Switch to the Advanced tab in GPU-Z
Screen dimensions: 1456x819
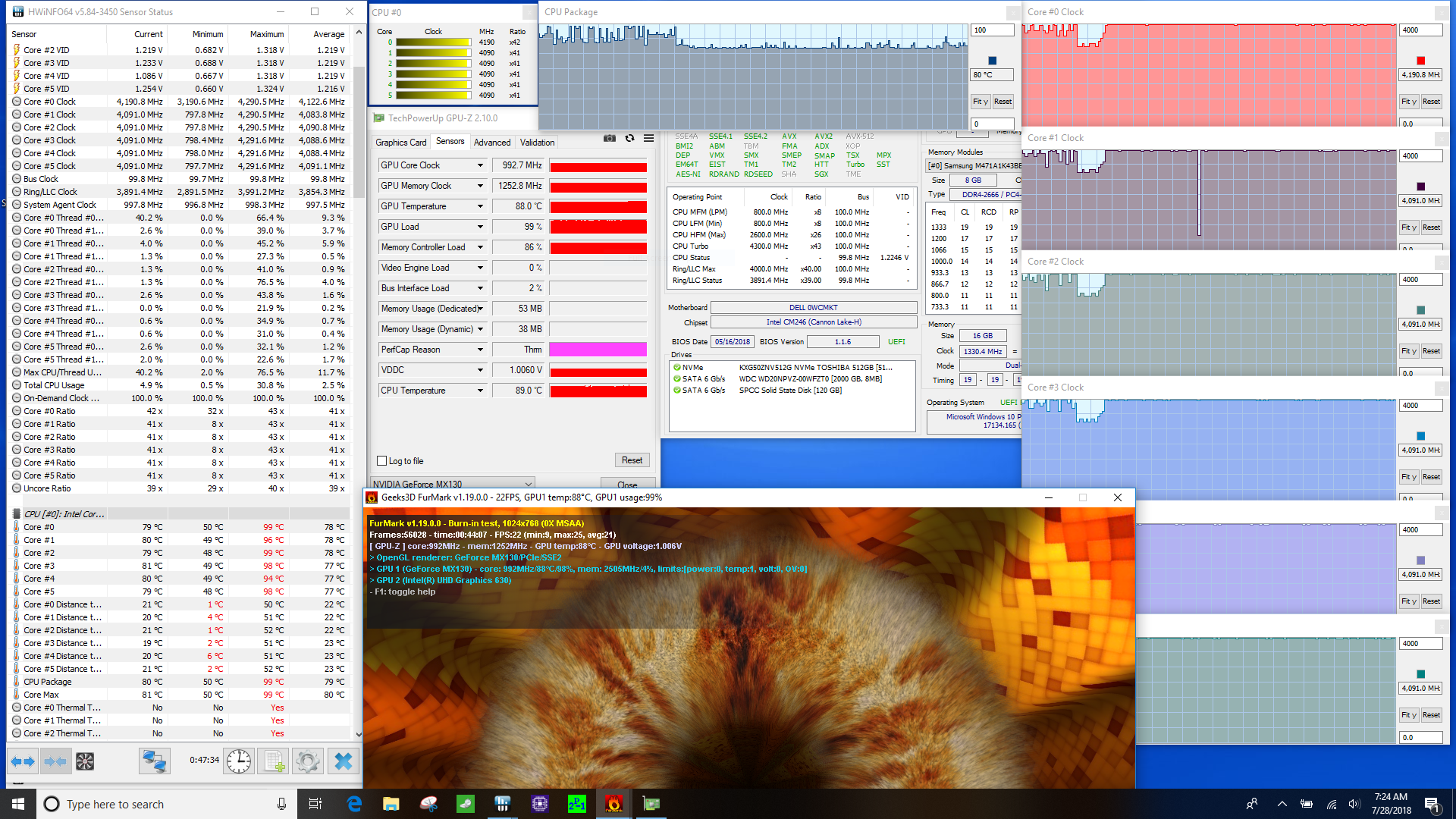pyautogui.click(x=491, y=143)
